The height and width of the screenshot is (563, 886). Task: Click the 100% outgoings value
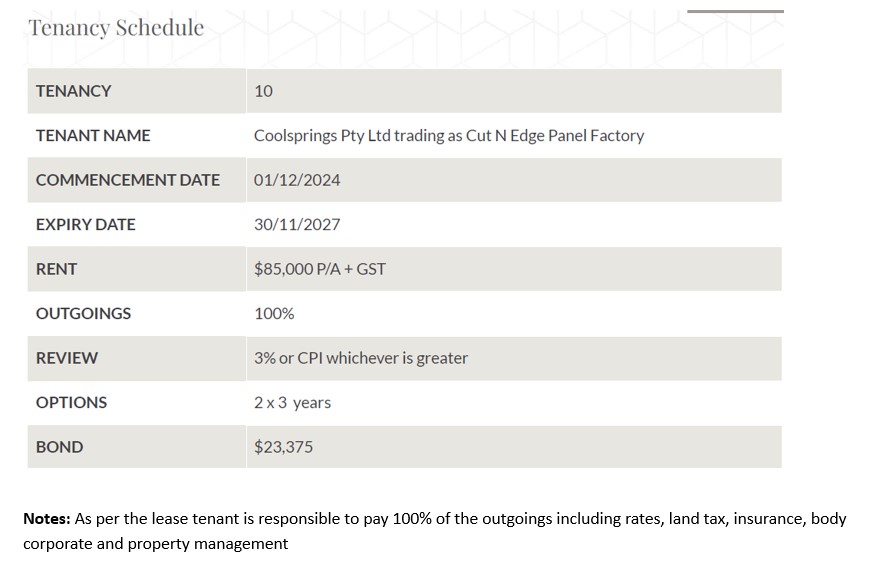click(x=274, y=314)
